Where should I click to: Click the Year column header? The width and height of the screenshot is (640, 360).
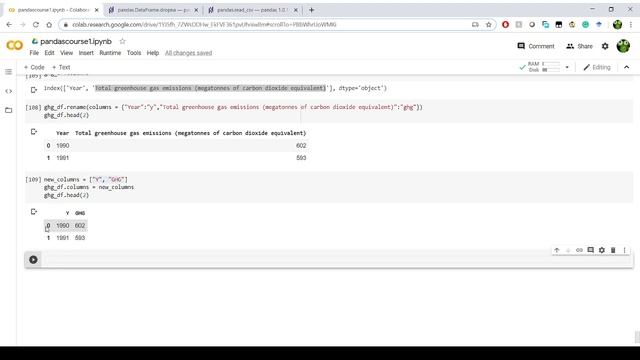click(62, 133)
